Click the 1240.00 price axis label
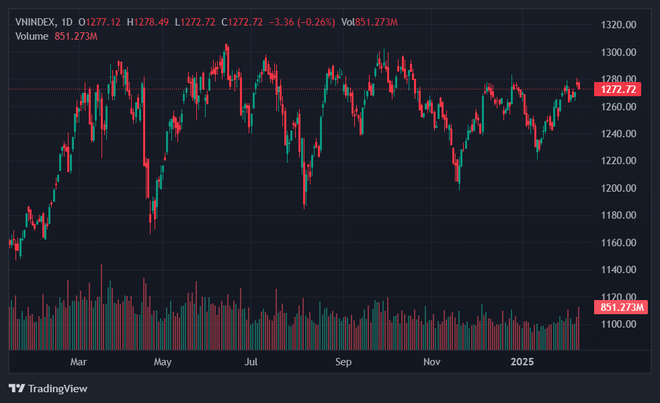 (x=618, y=133)
